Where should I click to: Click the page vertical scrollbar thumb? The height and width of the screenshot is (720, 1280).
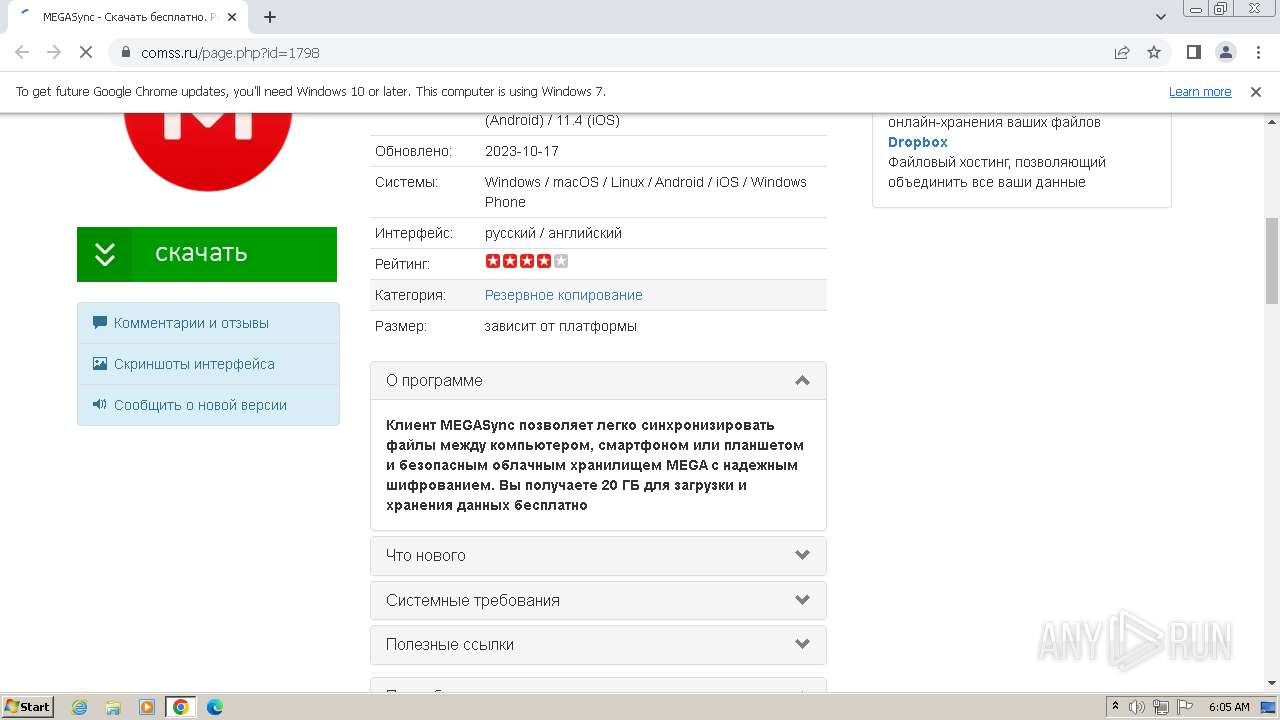pyautogui.click(x=1271, y=260)
